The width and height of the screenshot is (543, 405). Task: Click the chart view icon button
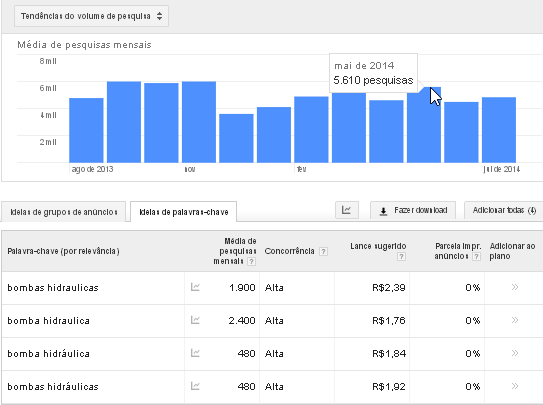pos(347,210)
